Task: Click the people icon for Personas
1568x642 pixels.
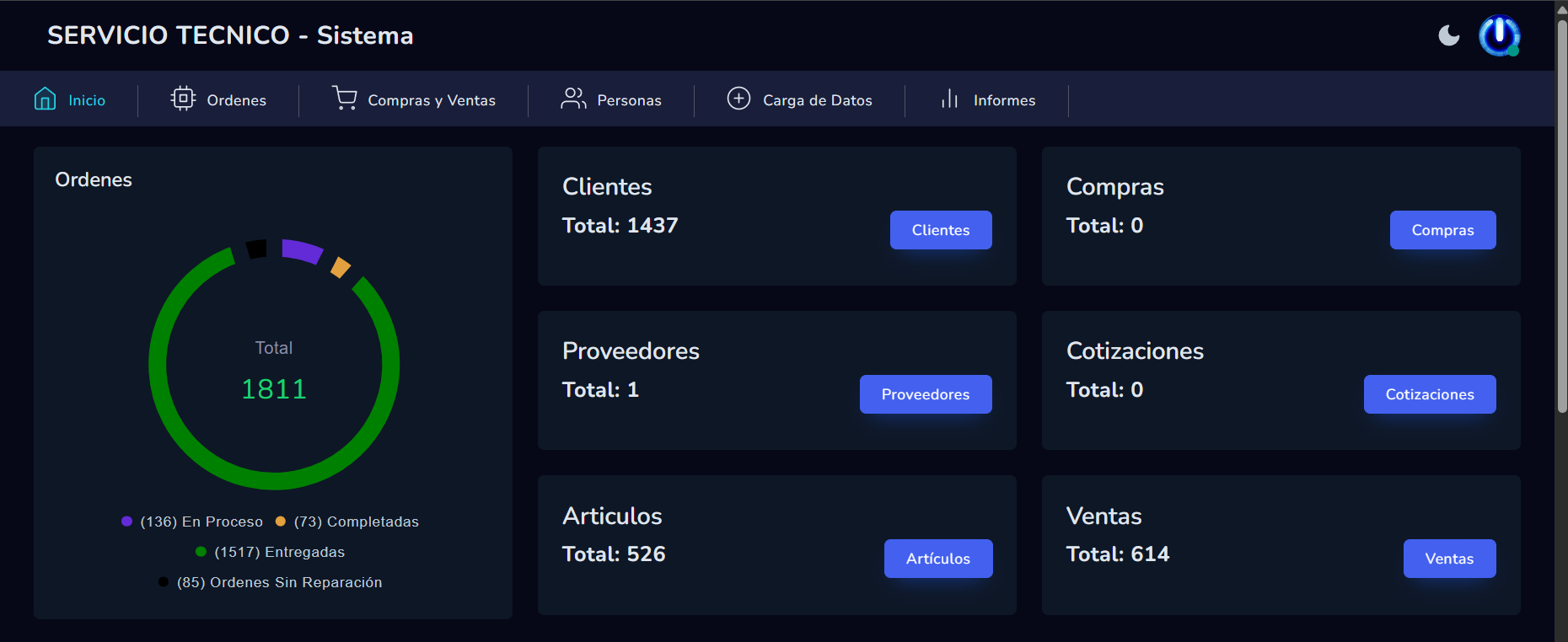Action: [573, 99]
